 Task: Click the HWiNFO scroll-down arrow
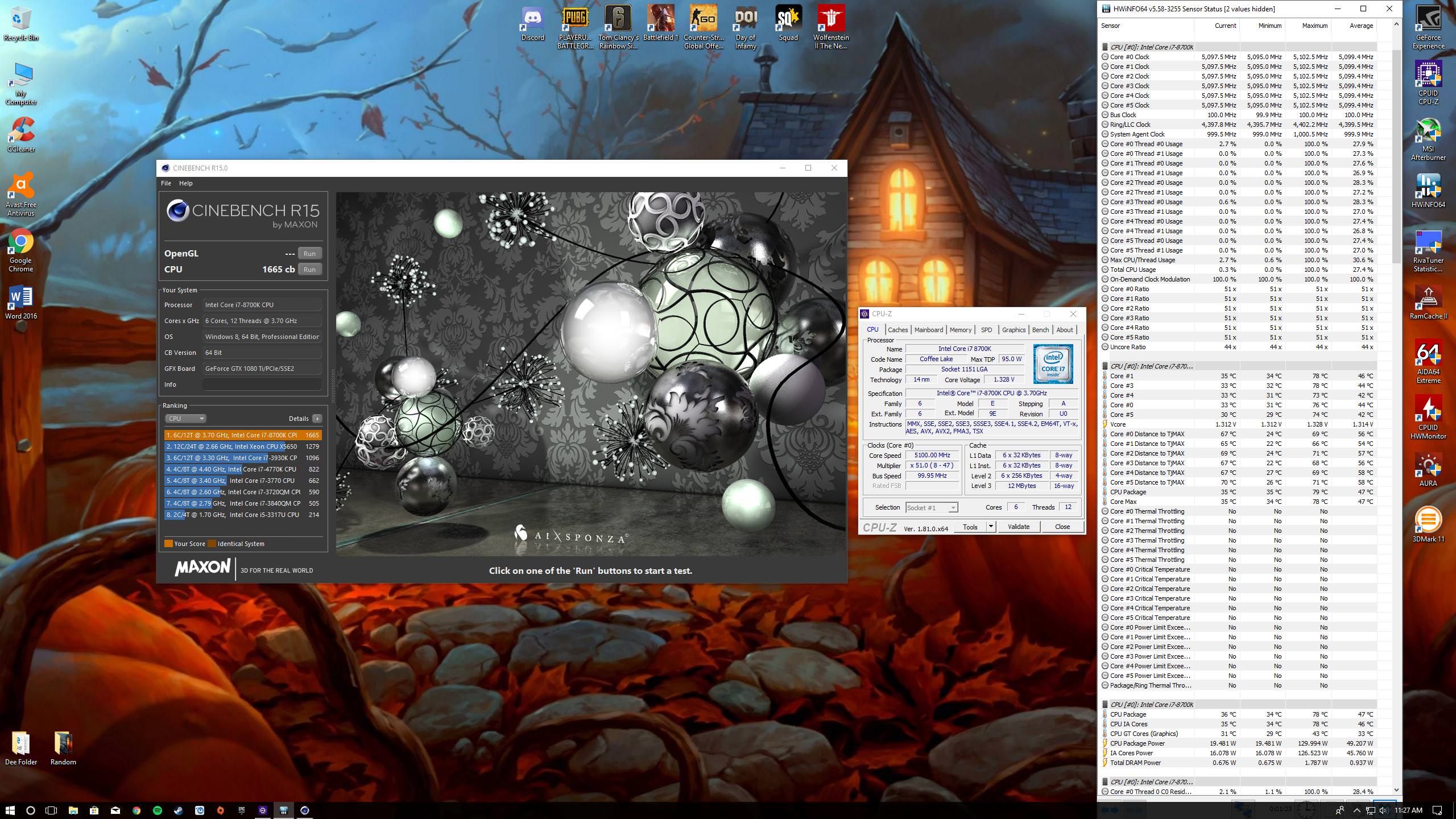click(1396, 790)
